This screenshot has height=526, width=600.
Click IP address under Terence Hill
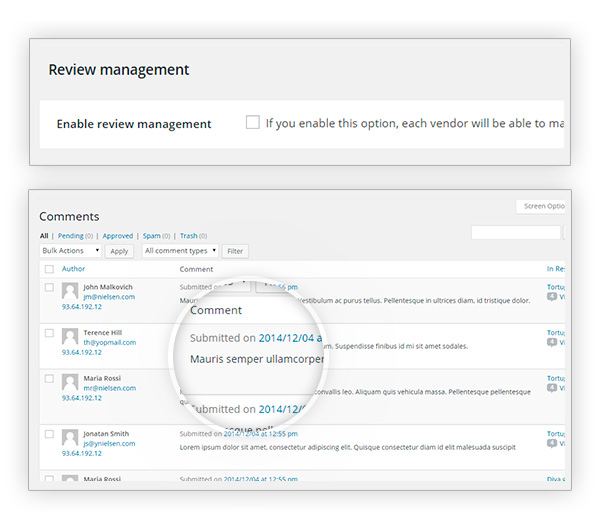[82, 352]
